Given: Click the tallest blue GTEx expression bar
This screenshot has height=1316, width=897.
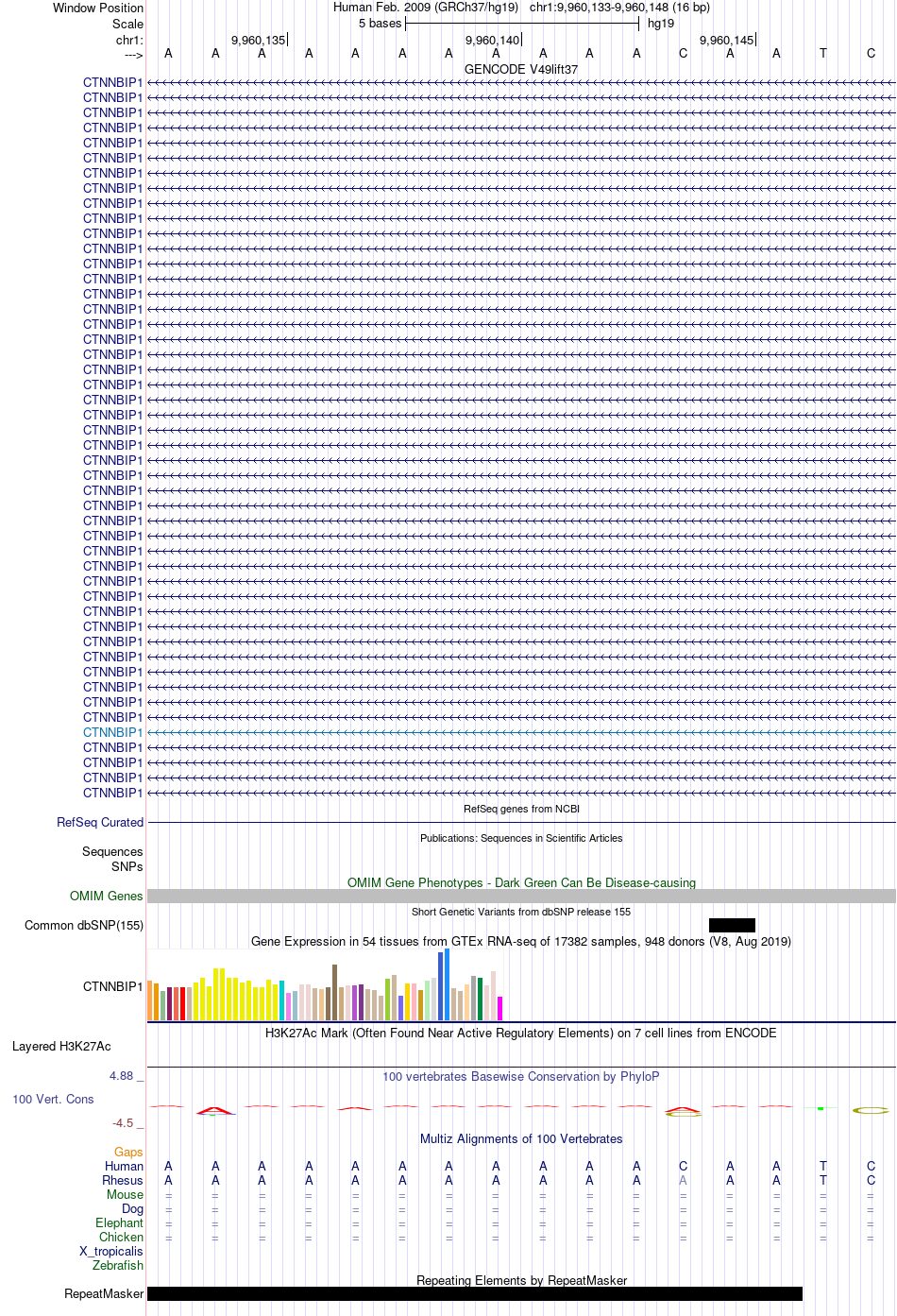Looking at the screenshot, I should click(x=448, y=984).
